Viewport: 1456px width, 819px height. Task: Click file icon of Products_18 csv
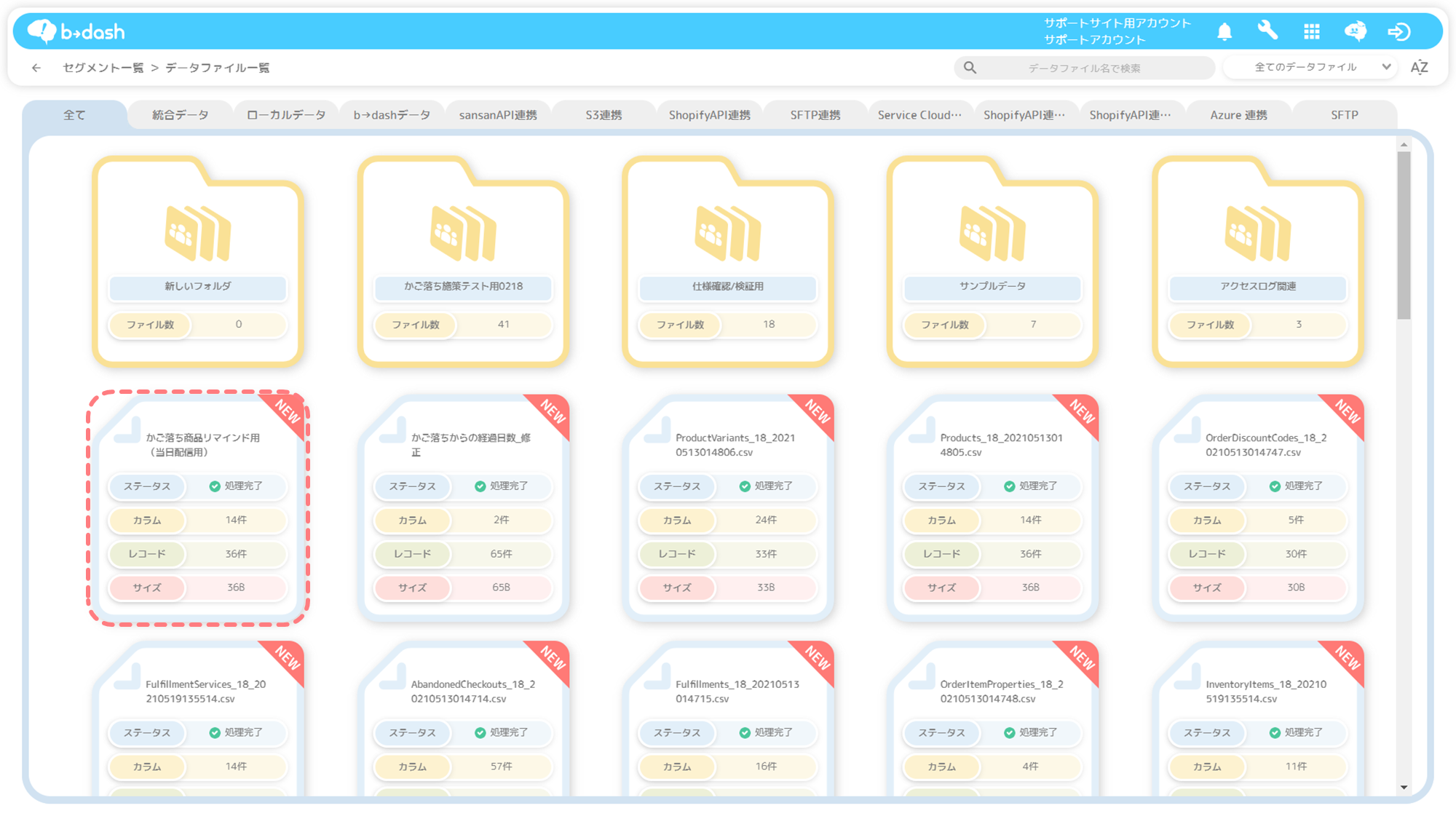[922, 430]
